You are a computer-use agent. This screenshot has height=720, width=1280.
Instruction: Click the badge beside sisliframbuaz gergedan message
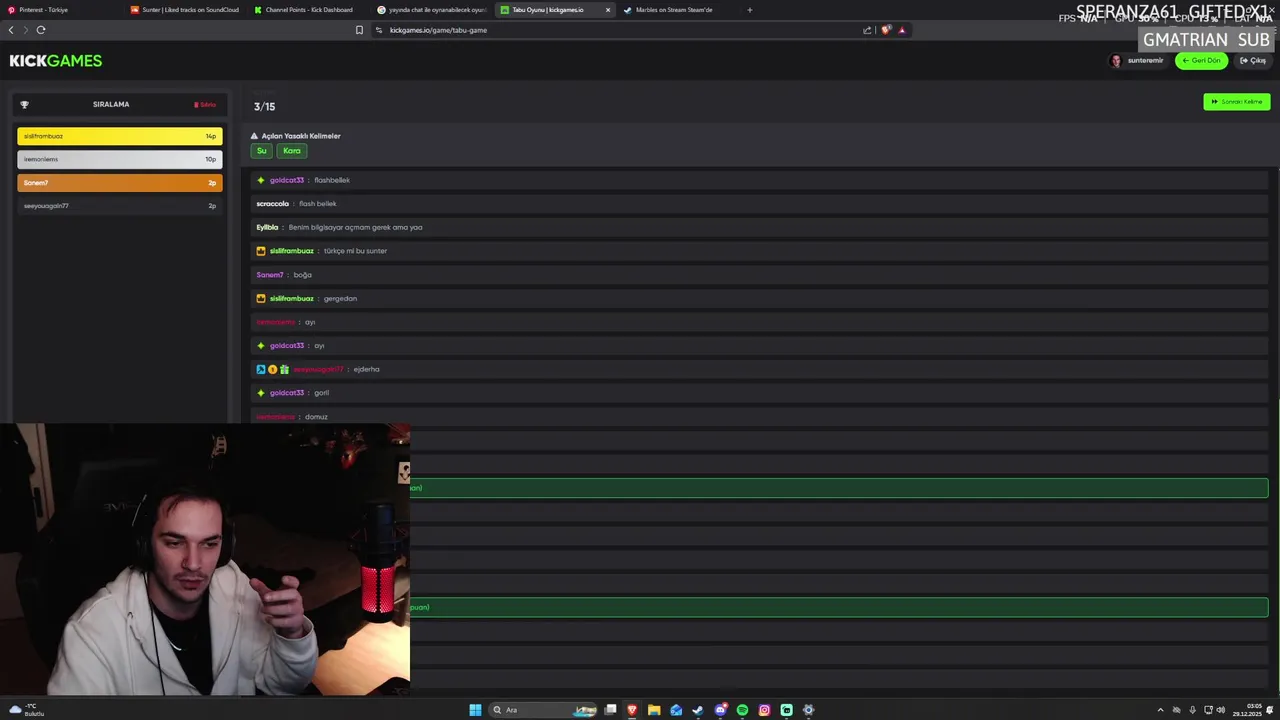[261, 298]
